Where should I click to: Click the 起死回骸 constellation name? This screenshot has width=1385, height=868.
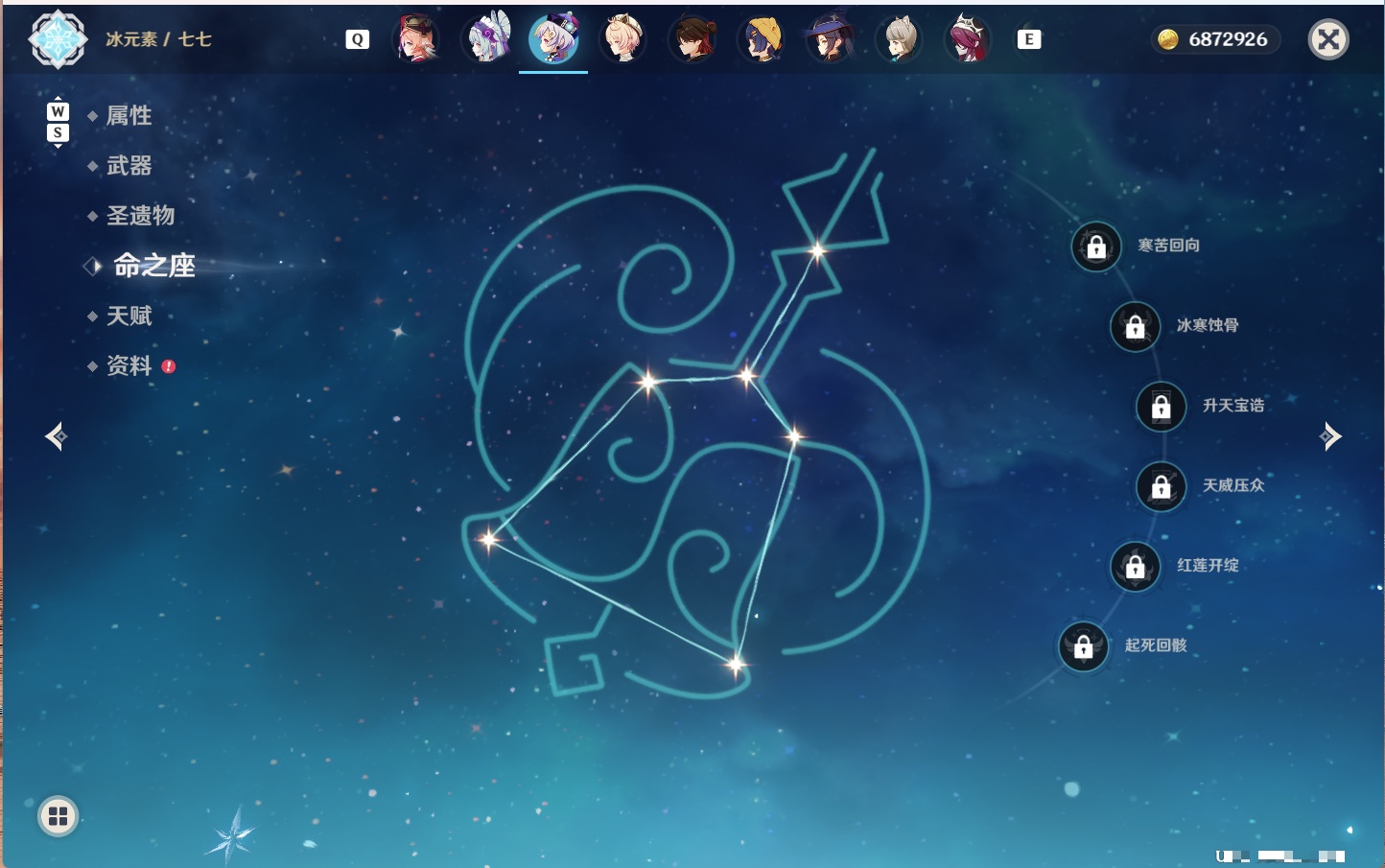coord(1156,645)
